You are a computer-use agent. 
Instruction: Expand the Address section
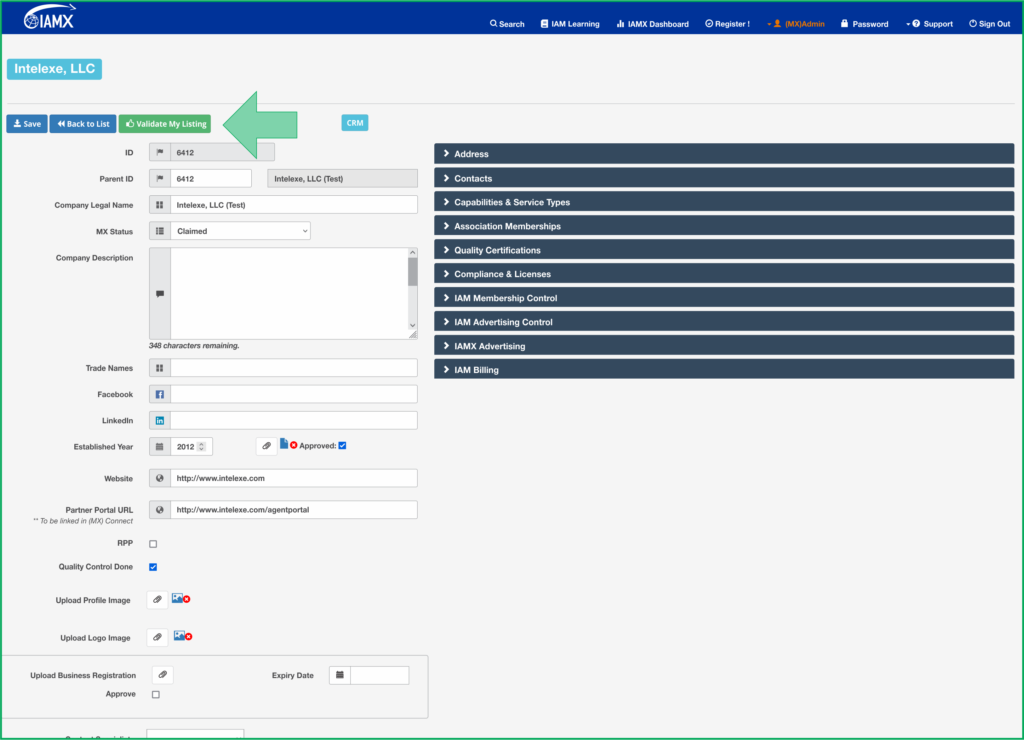click(x=724, y=153)
